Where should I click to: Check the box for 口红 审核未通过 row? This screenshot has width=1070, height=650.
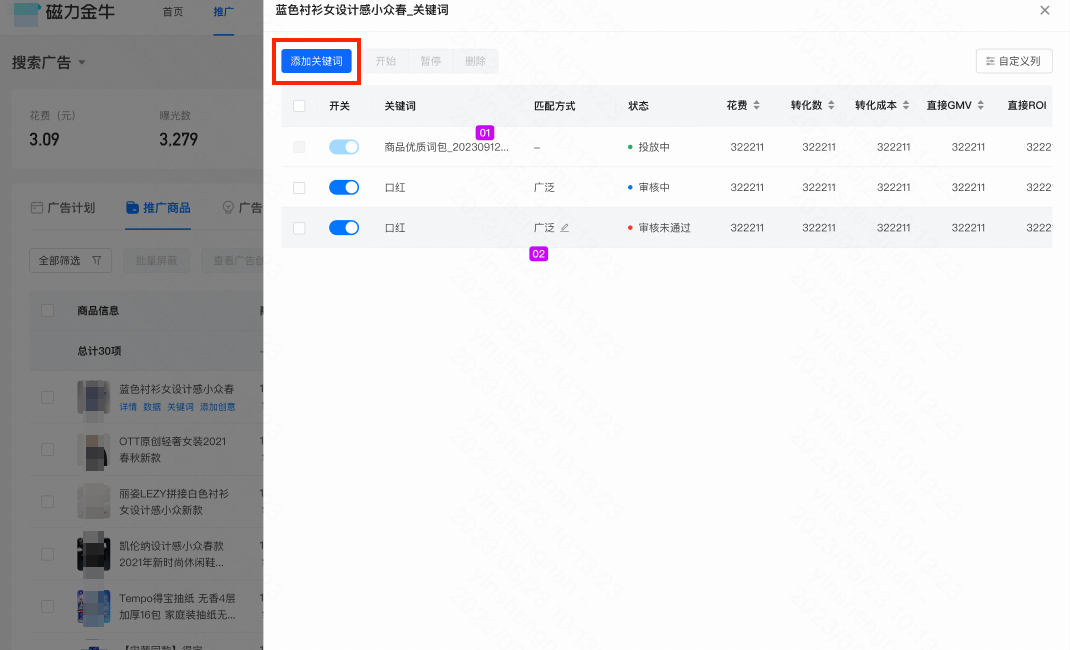(x=299, y=228)
